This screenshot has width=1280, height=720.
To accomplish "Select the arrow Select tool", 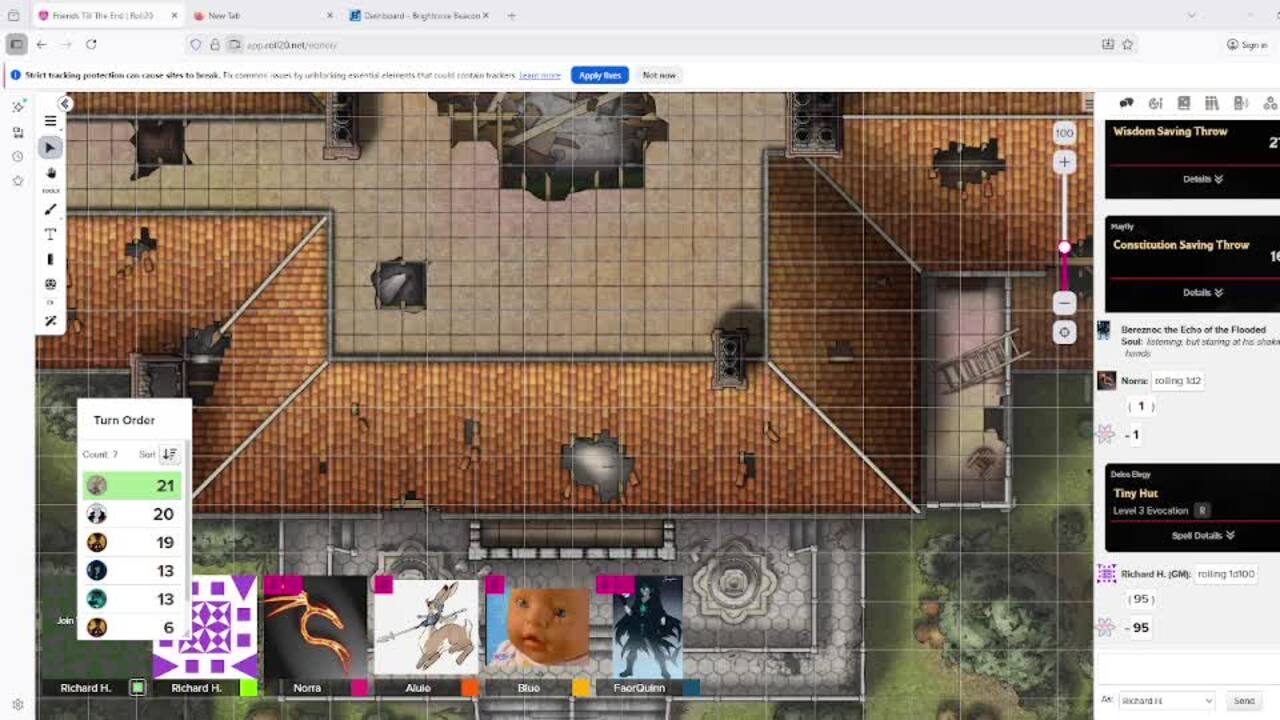I will 50,148.
